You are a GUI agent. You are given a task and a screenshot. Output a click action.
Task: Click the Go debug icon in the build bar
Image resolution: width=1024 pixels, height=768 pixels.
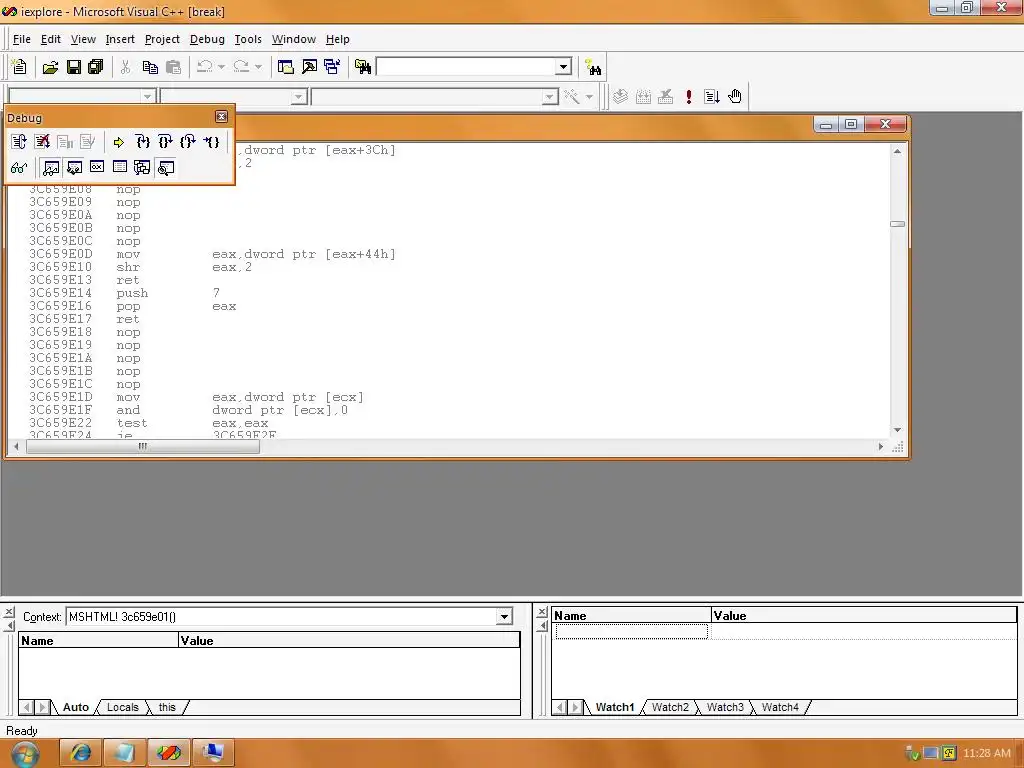coord(711,97)
